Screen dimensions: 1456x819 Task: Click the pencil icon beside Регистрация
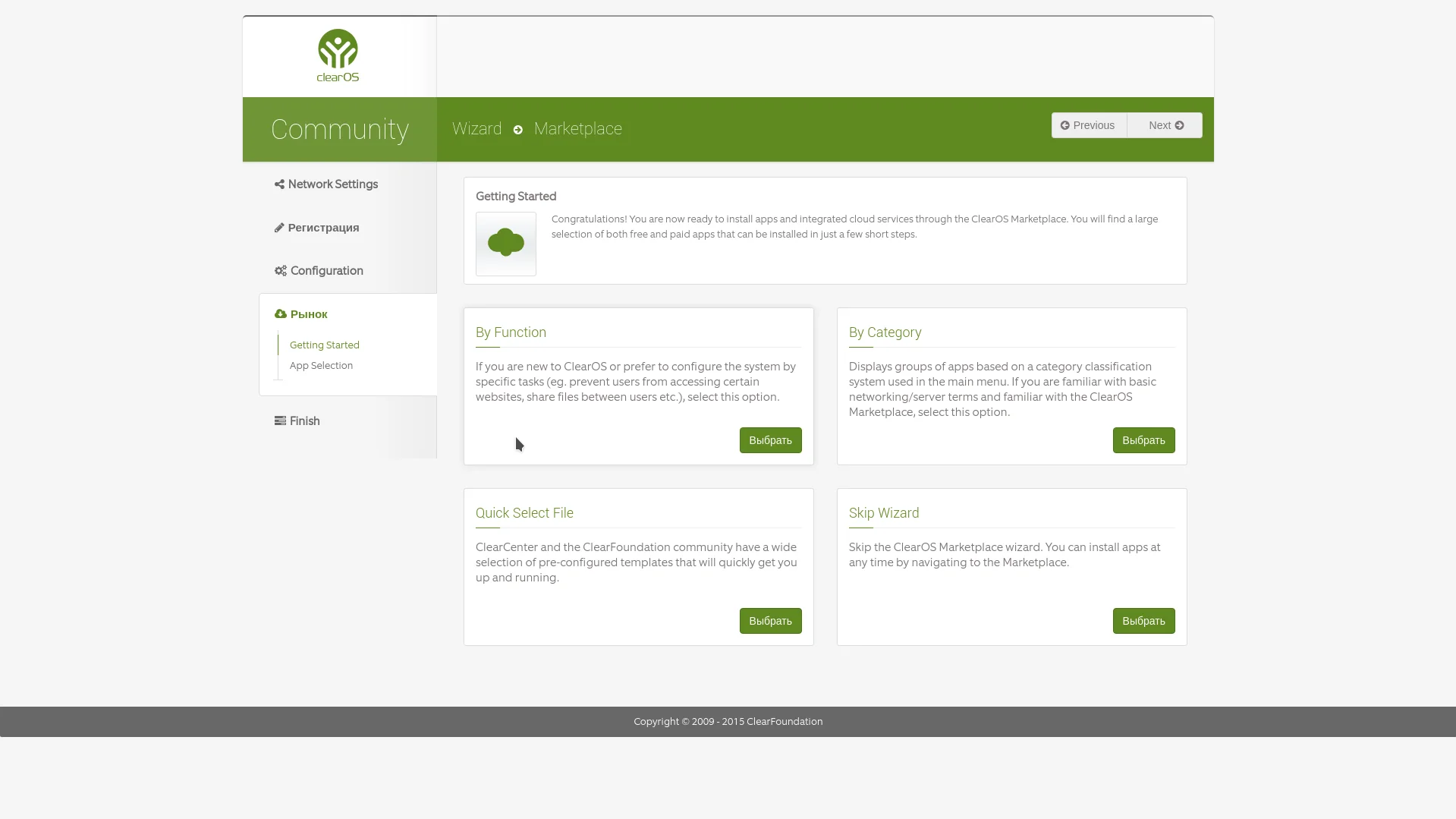(279, 228)
